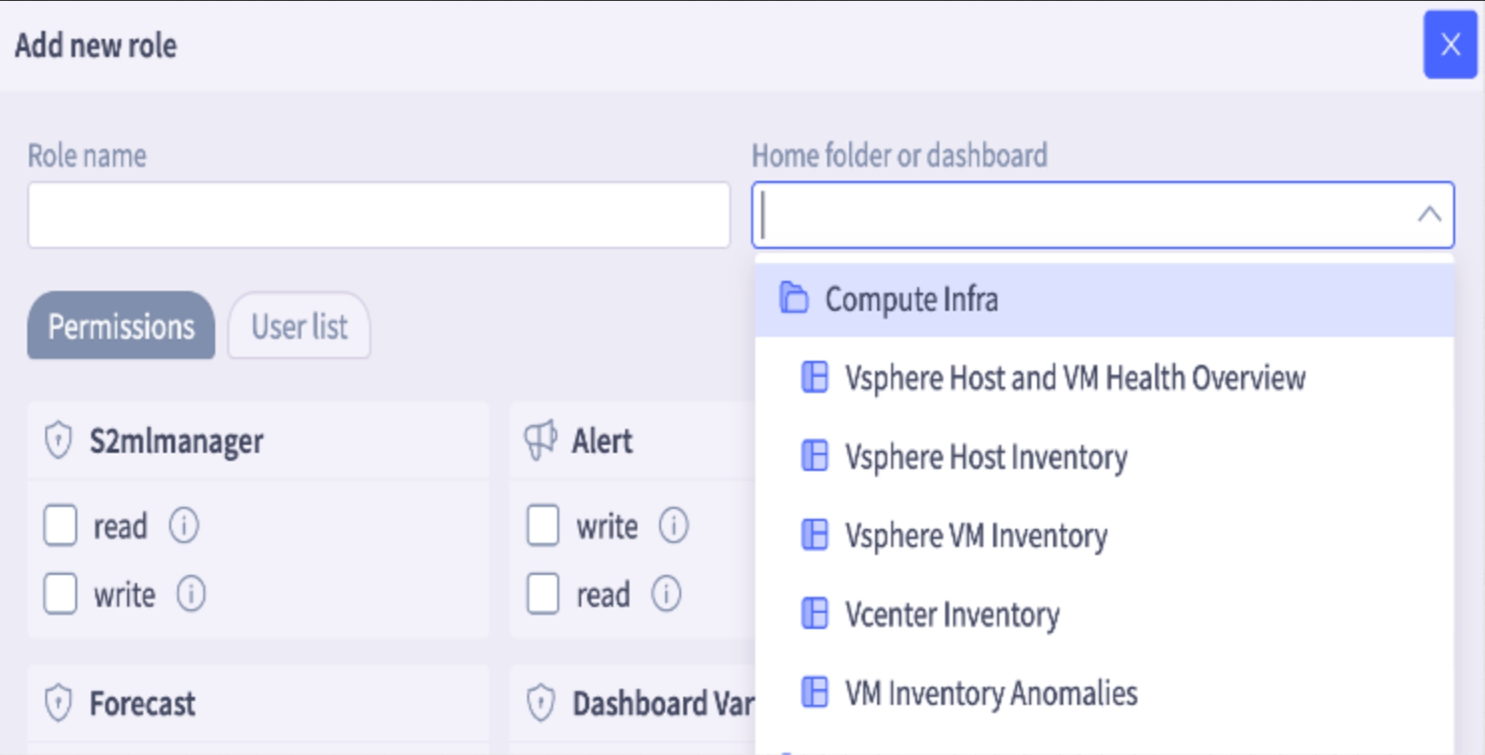Click the info icon next to Alert write permission
Viewport: 1485px width, 755px height.
coord(675,525)
